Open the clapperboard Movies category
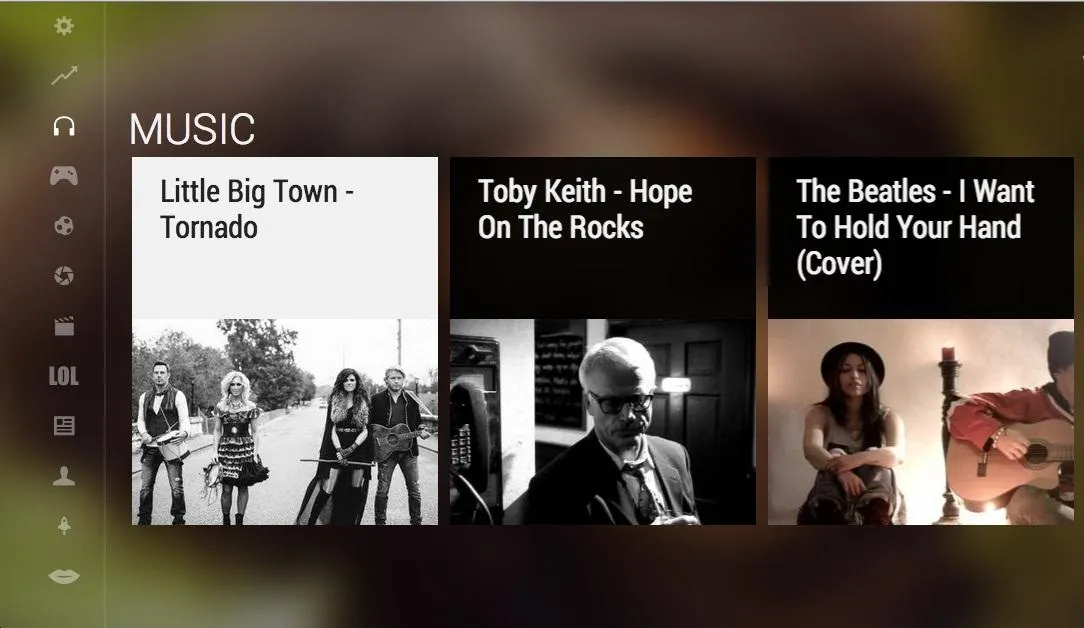Image resolution: width=1084 pixels, height=628 pixels. (64, 326)
